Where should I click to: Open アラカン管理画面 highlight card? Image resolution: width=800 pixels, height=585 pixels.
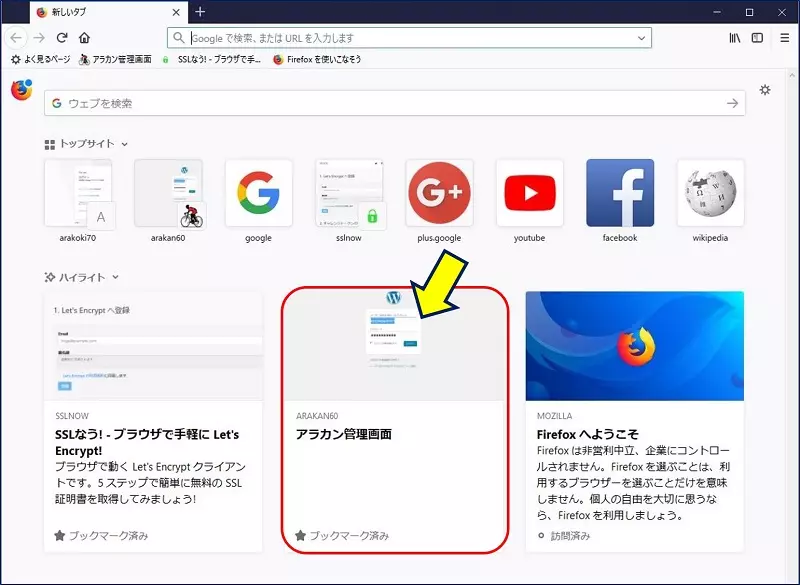(394, 422)
